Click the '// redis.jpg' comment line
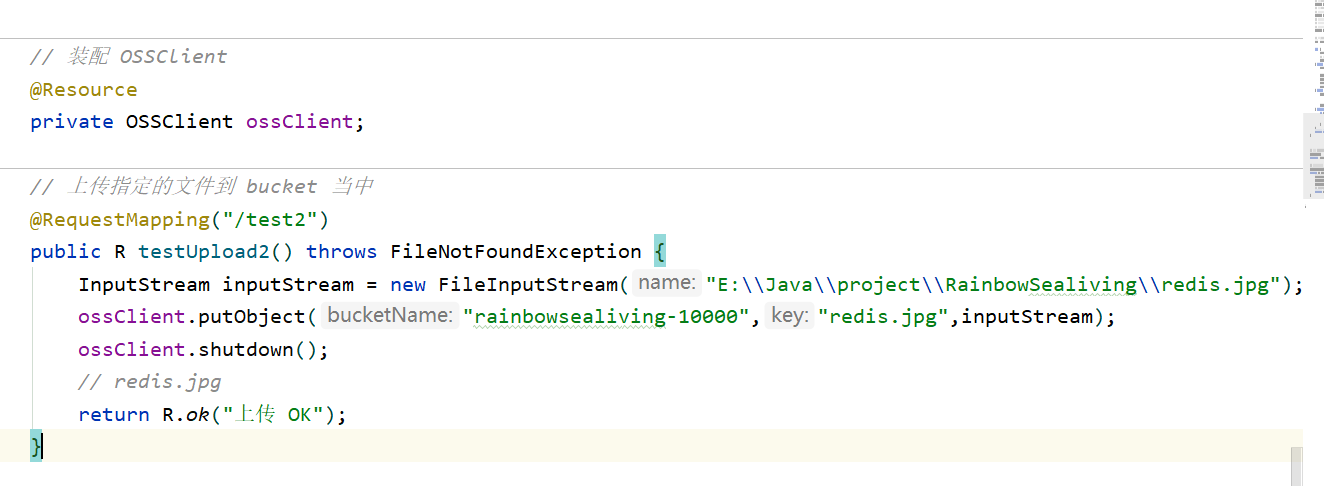The width and height of the screenshot is (1324, 486). point(150,382)
